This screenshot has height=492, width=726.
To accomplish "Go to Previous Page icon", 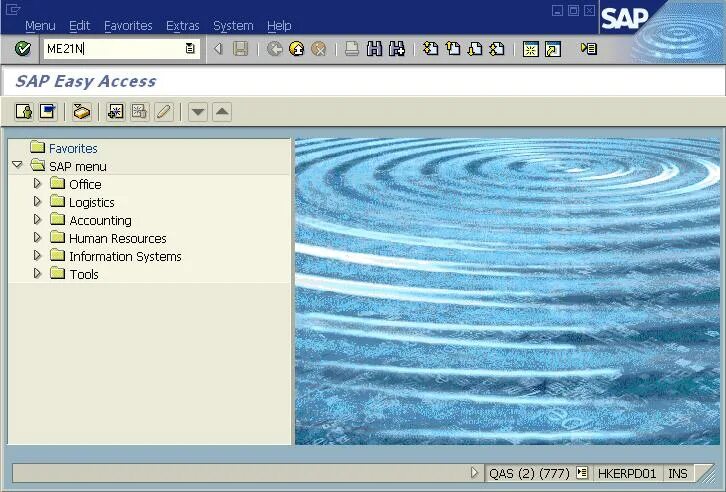I will pos(453,49).
